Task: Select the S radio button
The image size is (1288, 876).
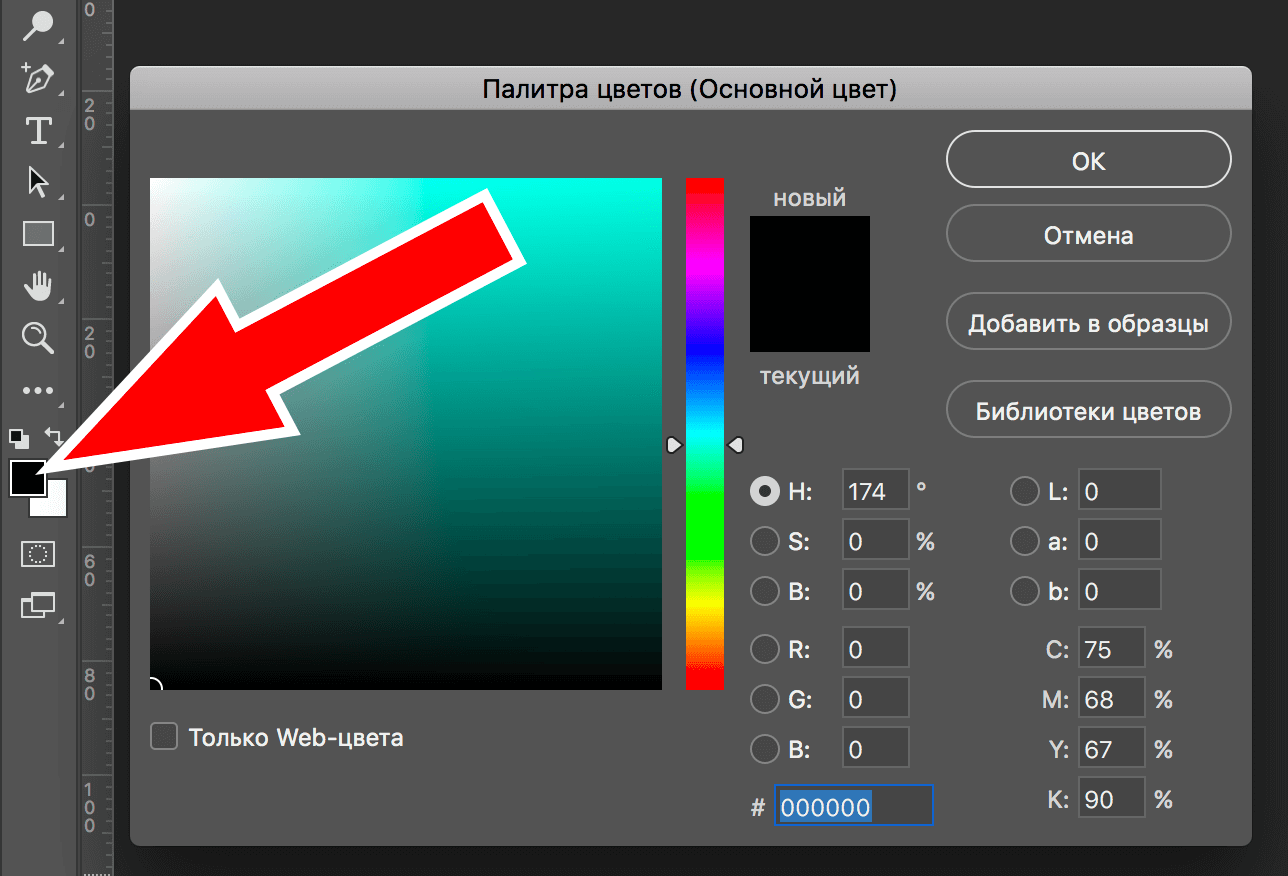Action: click(x=765, y=540)
